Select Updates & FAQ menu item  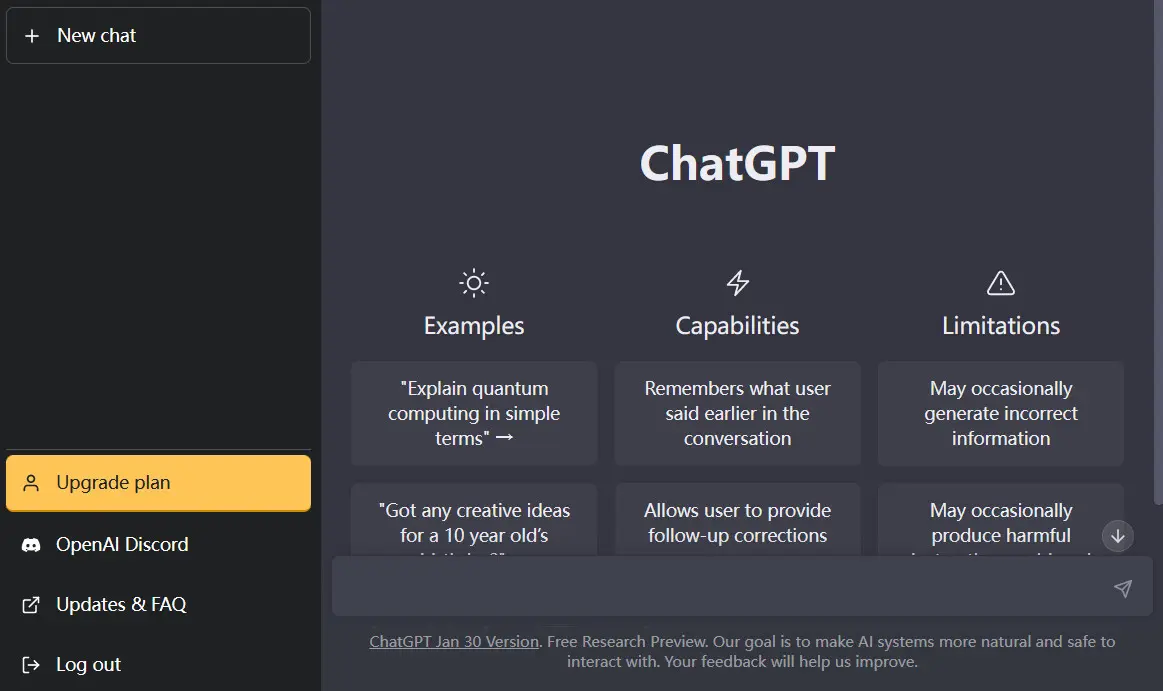click(x=159, y=605)
